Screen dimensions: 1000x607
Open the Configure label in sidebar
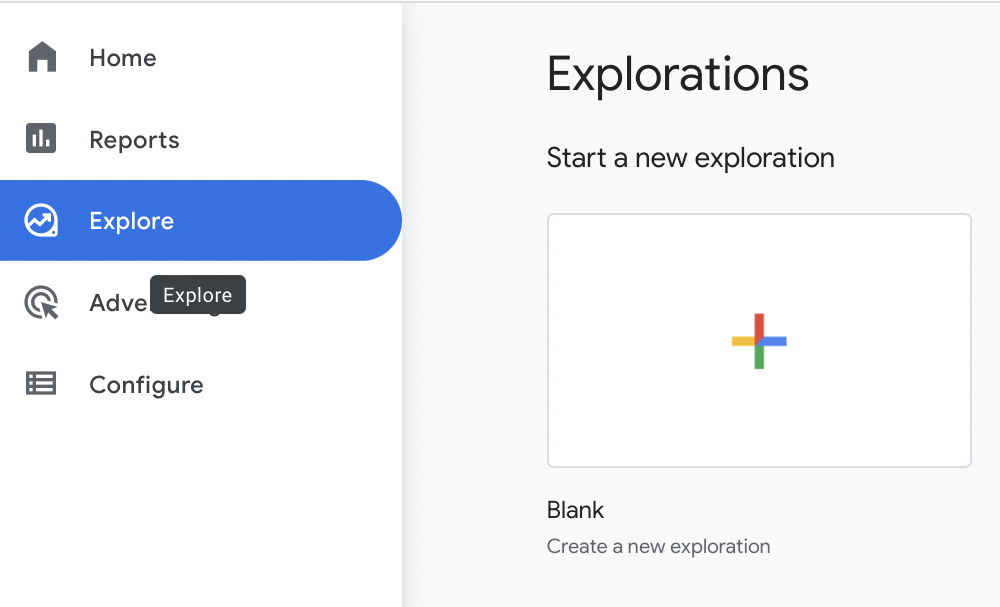pos(146,385)
